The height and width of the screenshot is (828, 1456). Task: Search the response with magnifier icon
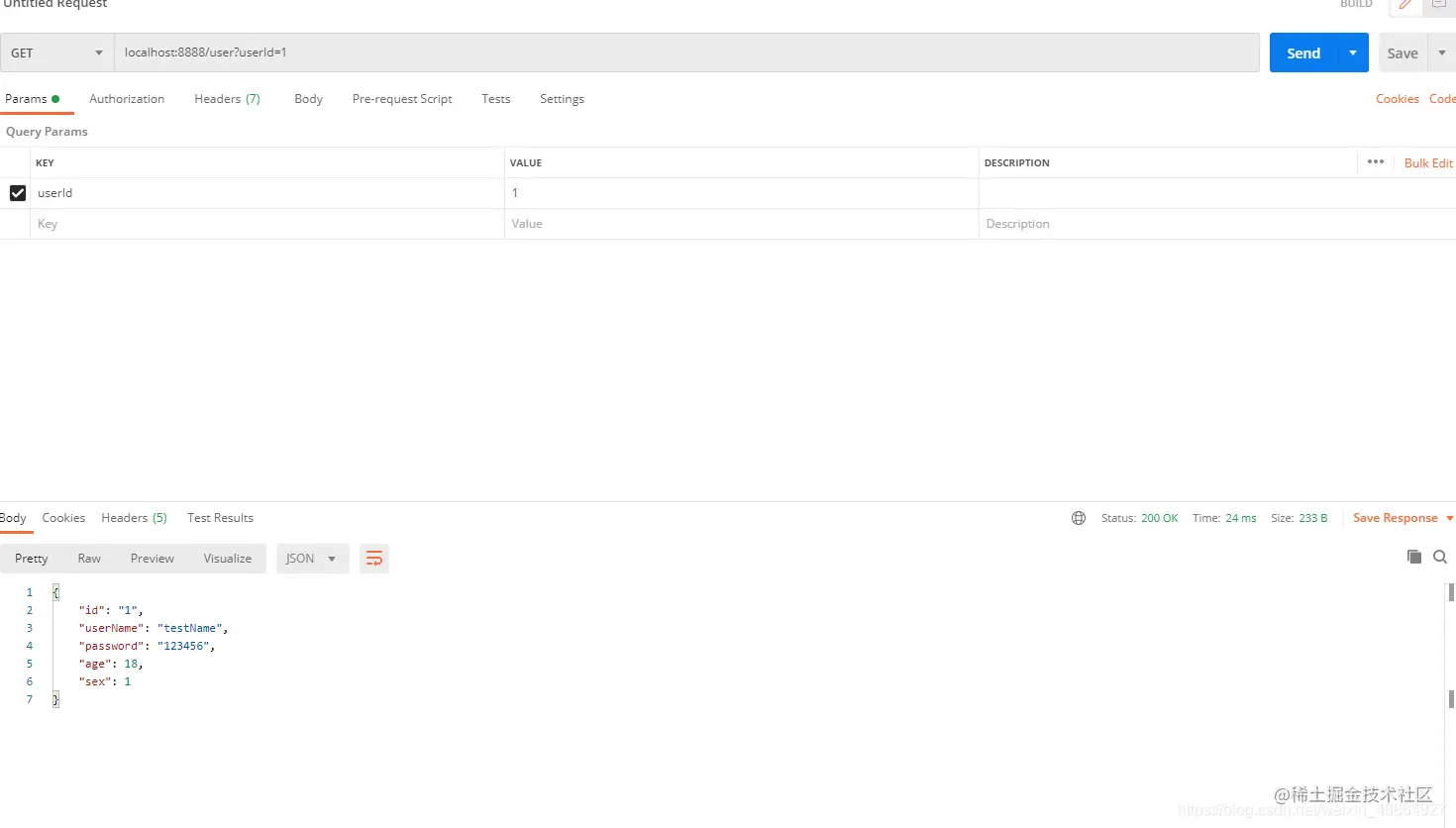tap(1440, 557)
